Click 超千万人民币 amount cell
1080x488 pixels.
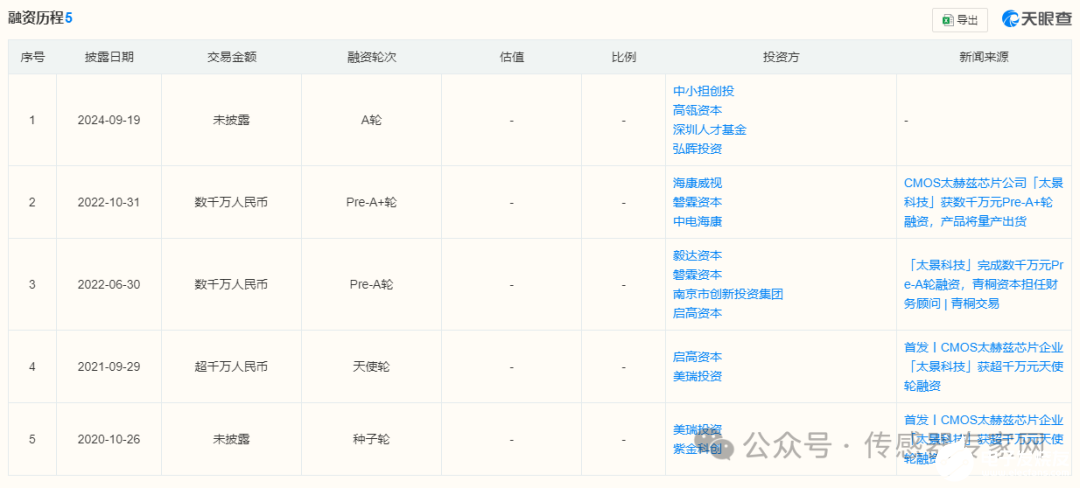(x=231, y=367)
